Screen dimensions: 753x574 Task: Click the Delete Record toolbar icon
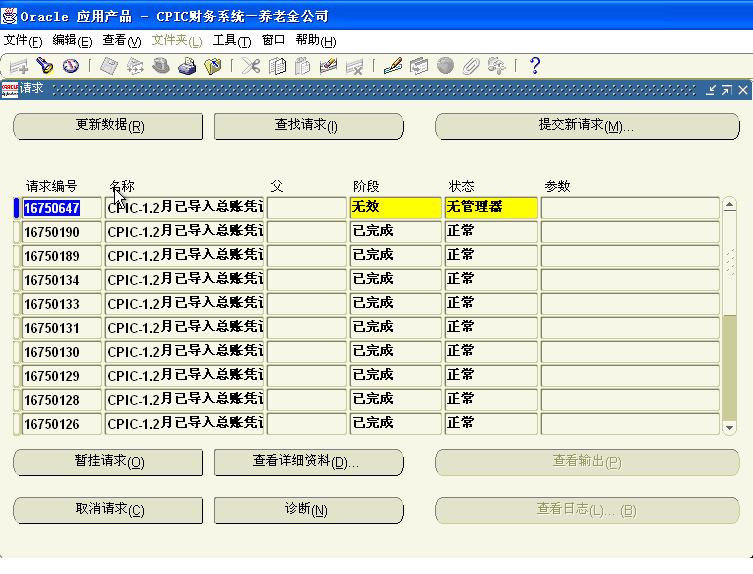tap(354, 66)
